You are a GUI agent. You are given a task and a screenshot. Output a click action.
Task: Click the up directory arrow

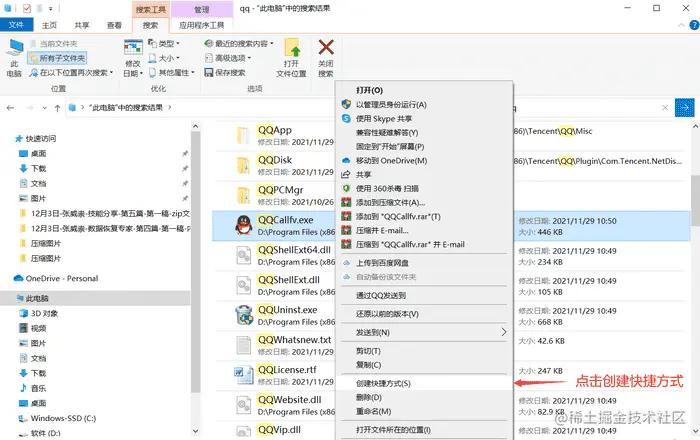pos(57,108)
